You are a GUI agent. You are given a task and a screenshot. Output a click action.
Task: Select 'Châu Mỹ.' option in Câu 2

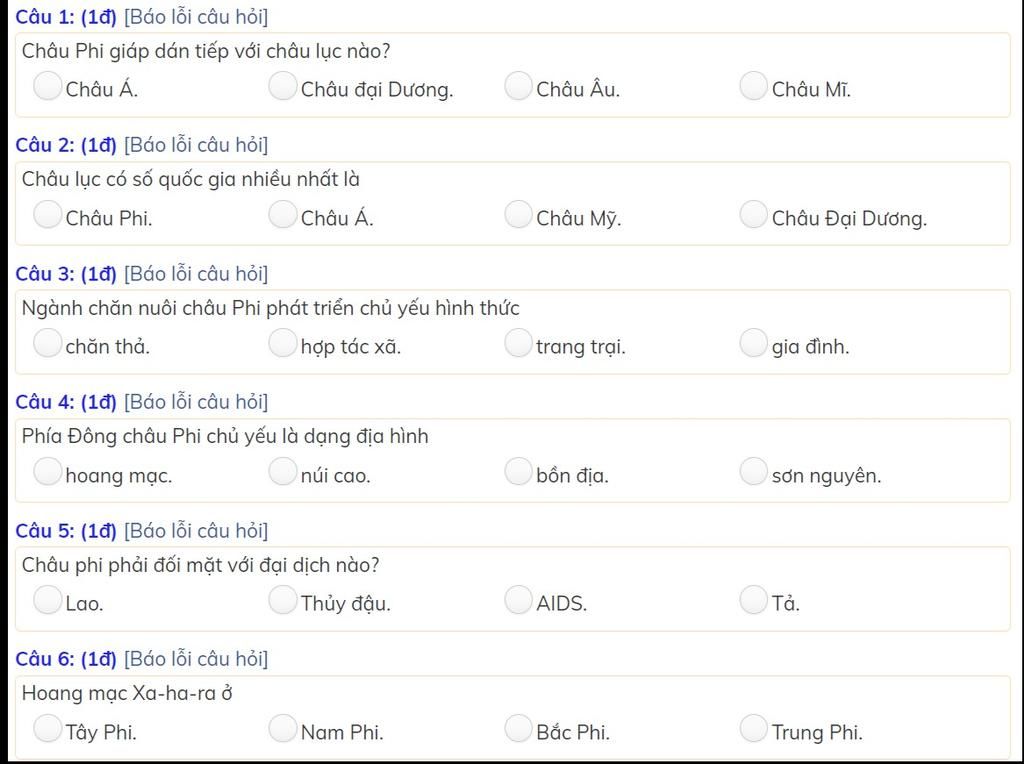(x=518, y=214)
